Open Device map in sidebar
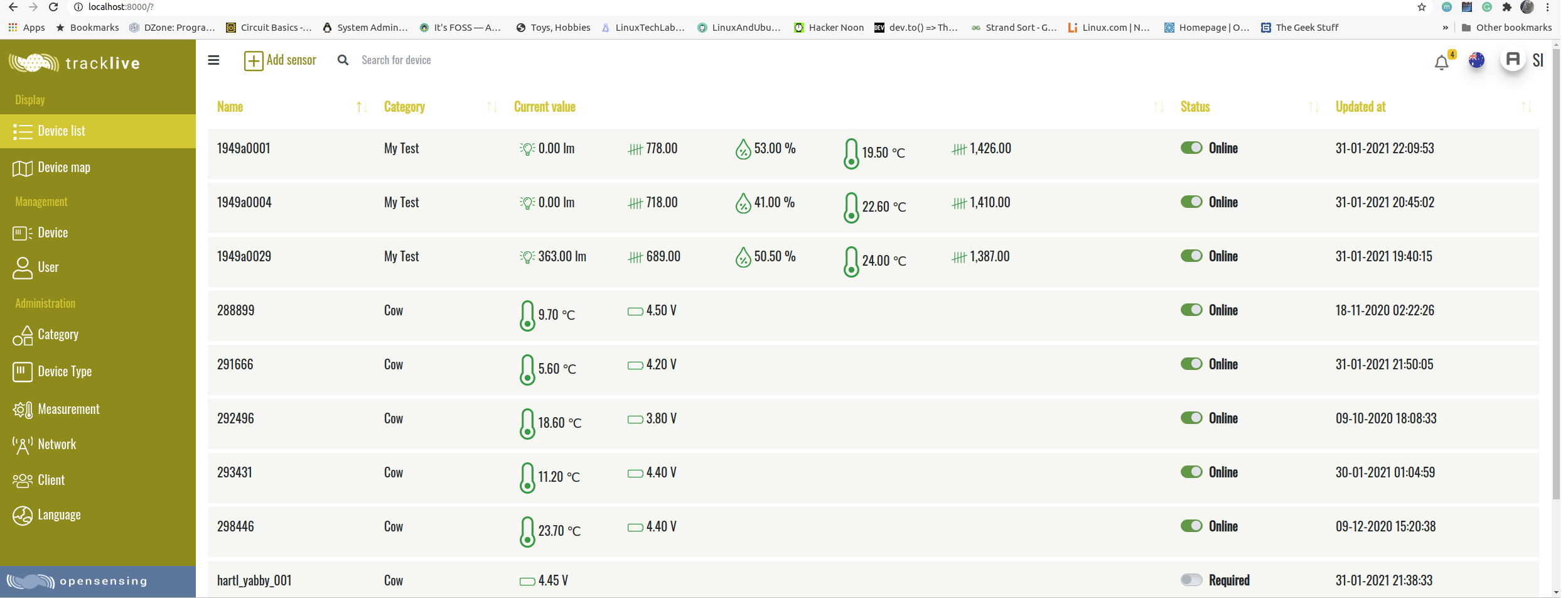Screen dimensions: 1568x598 point(63,168)
